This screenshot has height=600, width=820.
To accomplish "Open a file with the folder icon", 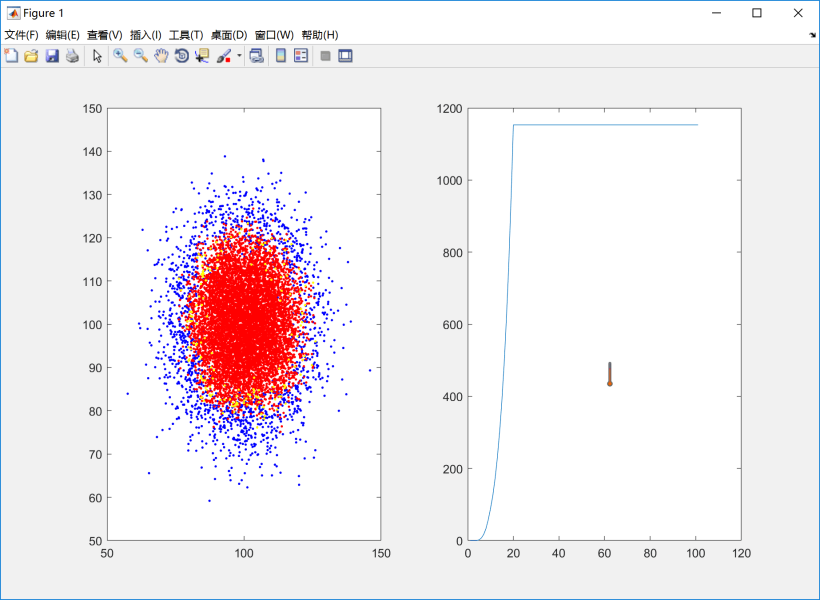I will pyautogui.click(x=31, y=55).
